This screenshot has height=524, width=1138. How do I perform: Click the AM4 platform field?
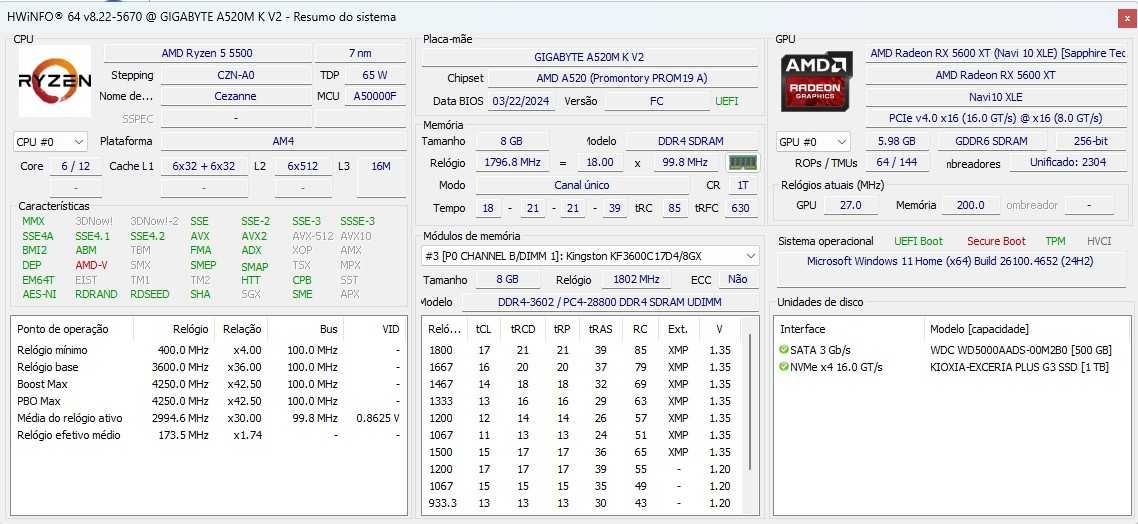[283, 142]
